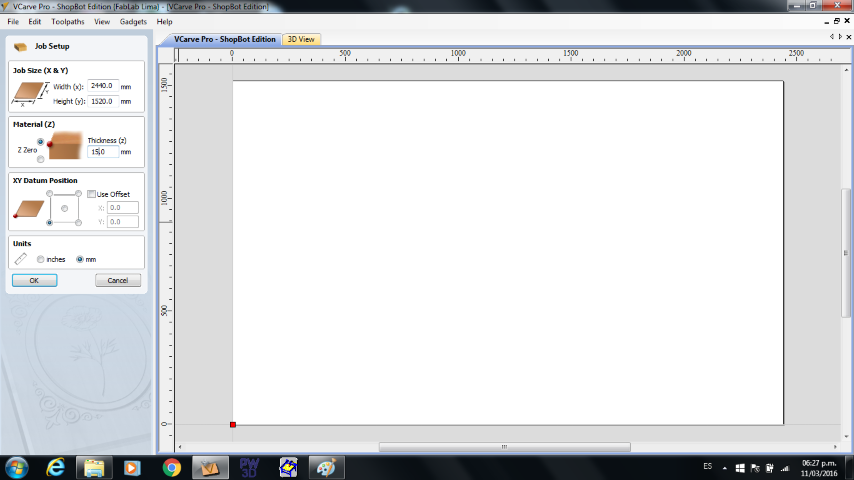Open the Help menu
The width and height of the screenshot is (854, 480).
click(x=164, y=22)
